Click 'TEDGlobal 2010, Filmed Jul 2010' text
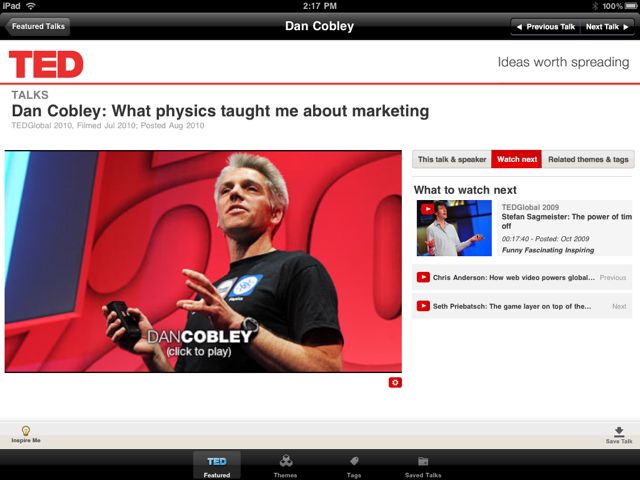The width and height of the screenshot is (640, 480). click(x=74, y=125)
